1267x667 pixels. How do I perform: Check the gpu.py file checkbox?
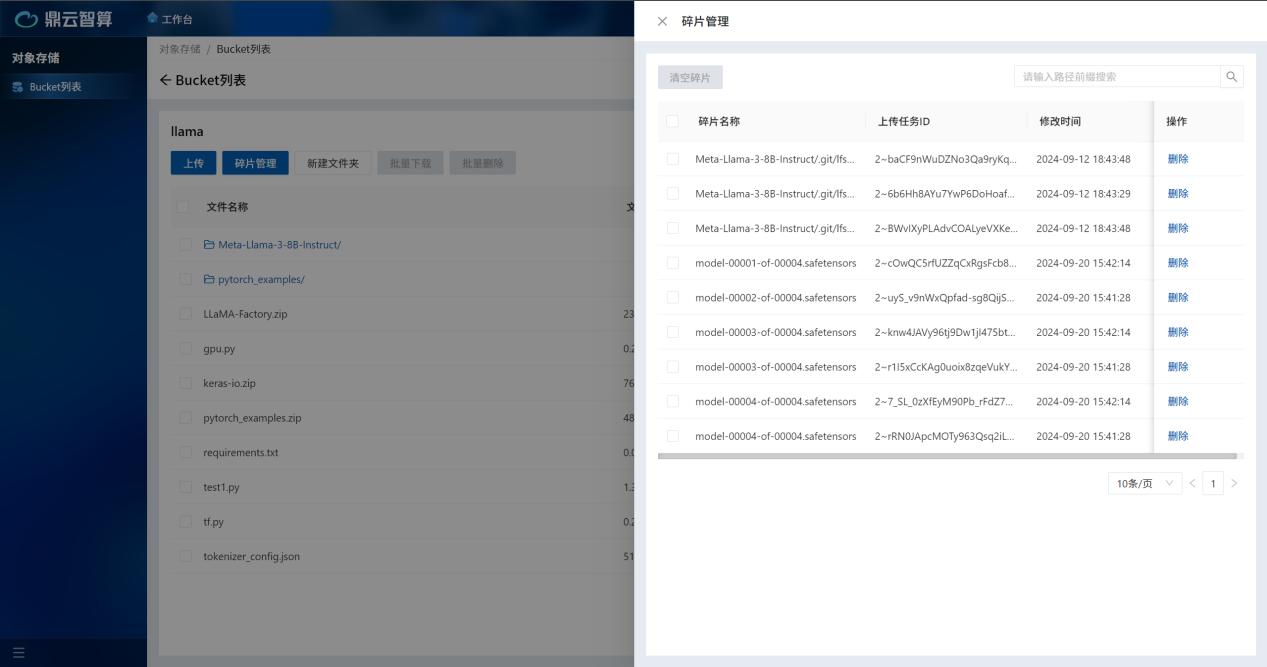pyautogui.click(x=186, y=349)
